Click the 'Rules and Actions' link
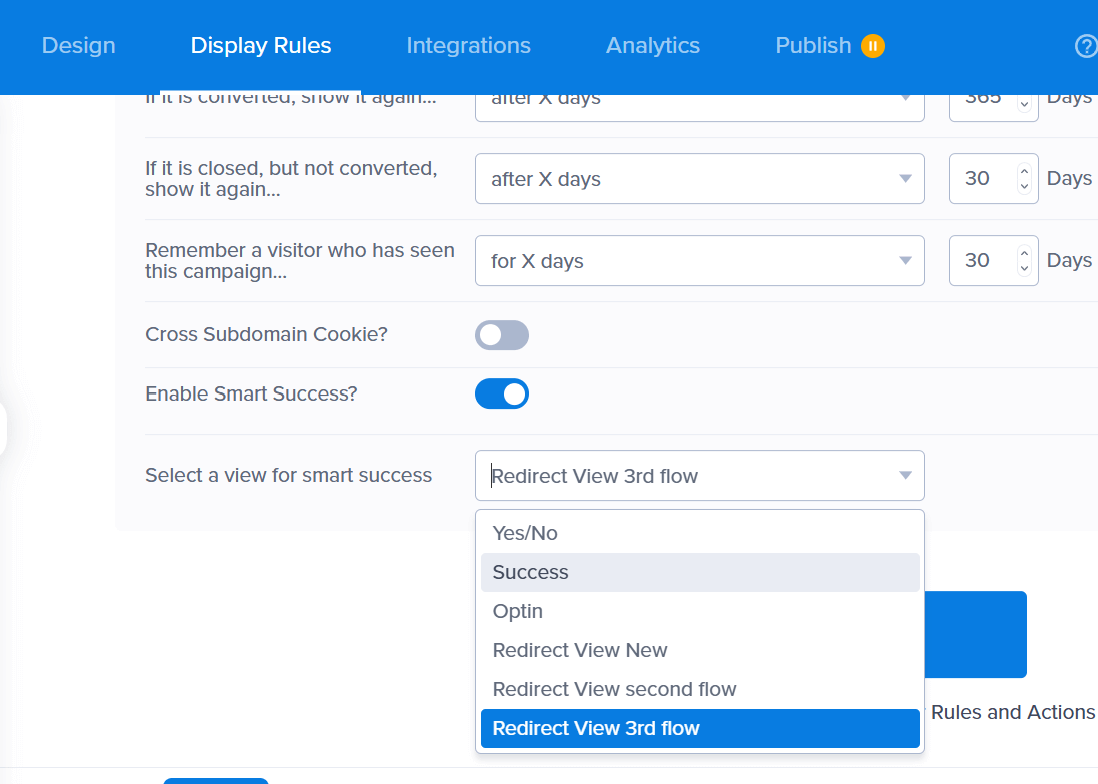 (1012, 712)
